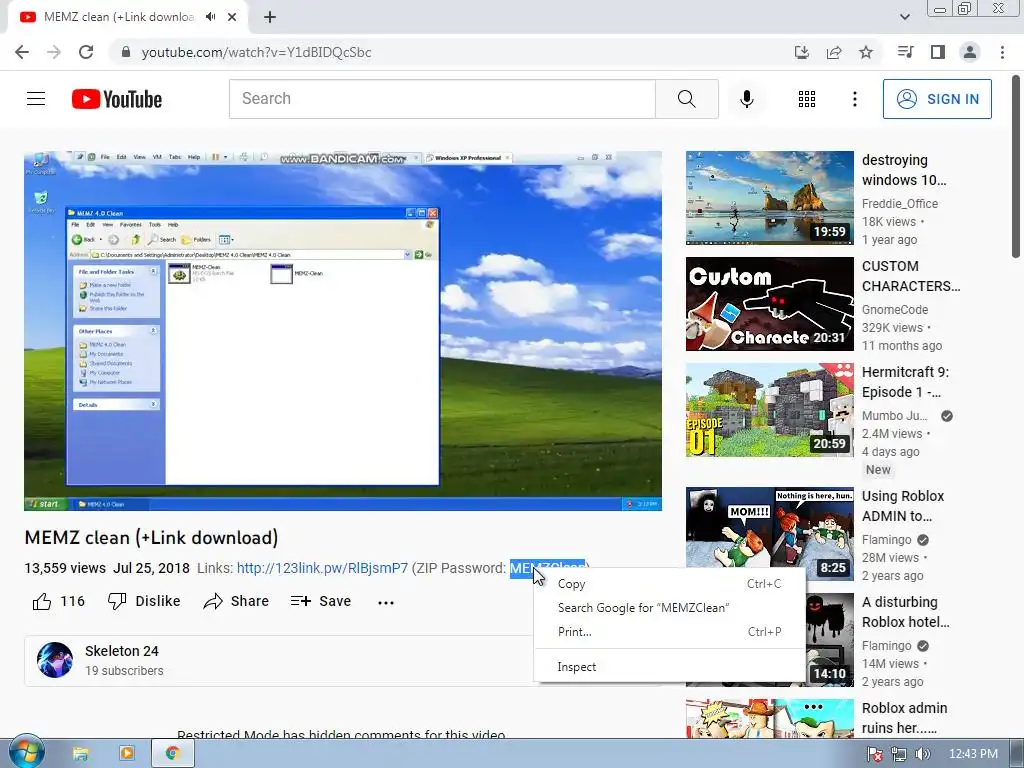This screenshot has width=1024, height=768.
Task: Open the Windows Start button
Action: 26,754
